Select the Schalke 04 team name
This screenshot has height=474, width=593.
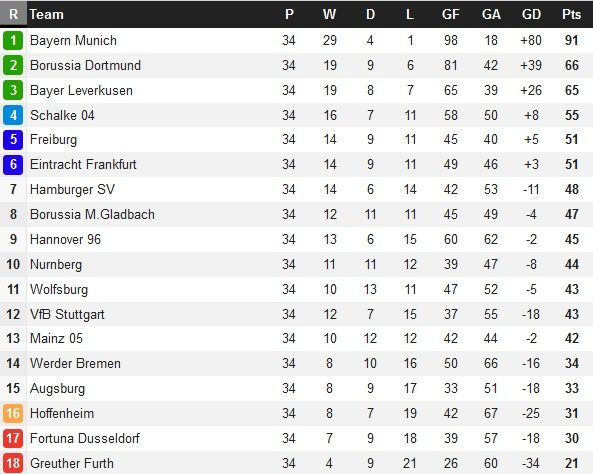62,115
